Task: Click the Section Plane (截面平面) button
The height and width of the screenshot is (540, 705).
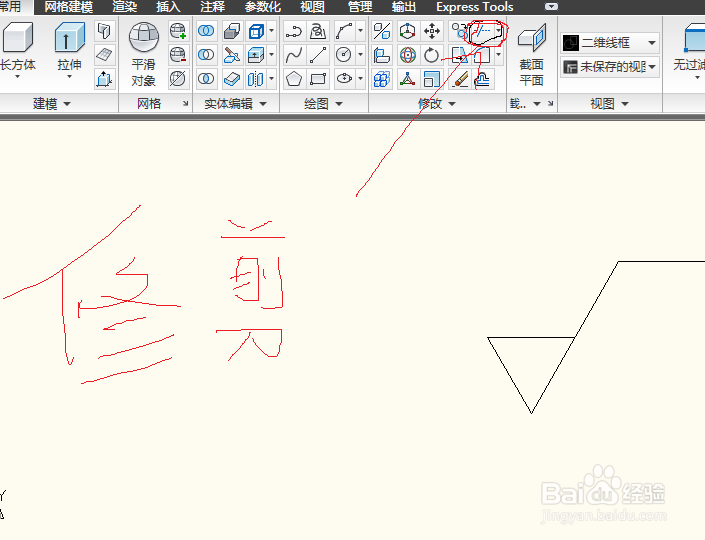Action: click(531, 54)
